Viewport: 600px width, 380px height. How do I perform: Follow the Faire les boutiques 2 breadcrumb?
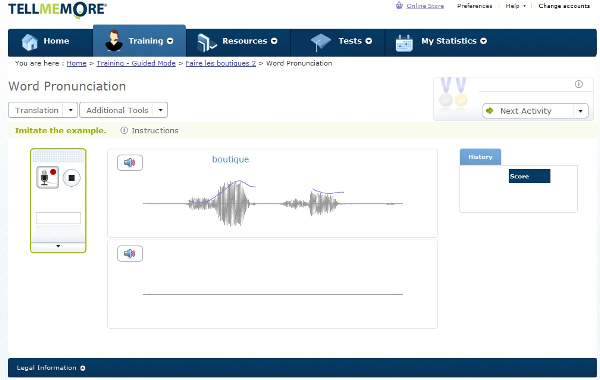(221, 63)
